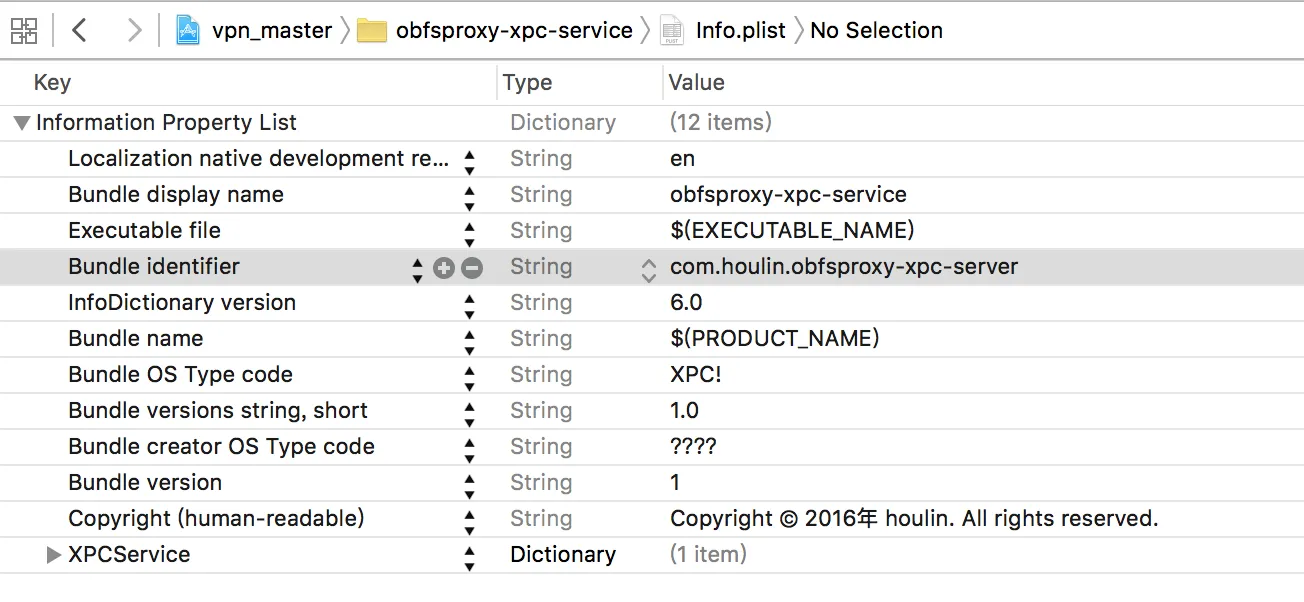Open Bundle identifier key name stepper

[x=418, y=268]
